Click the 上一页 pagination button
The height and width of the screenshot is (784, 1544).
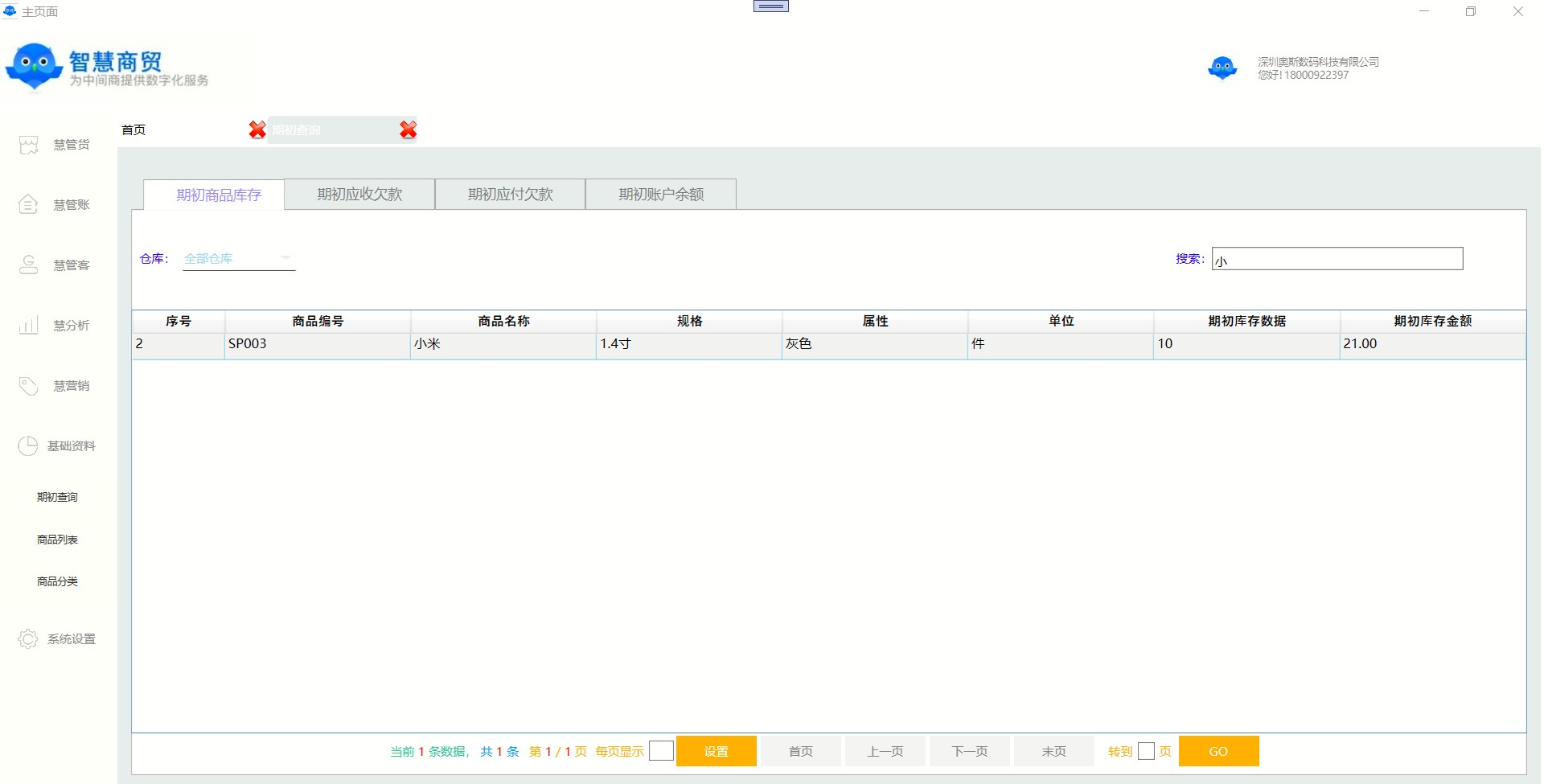tap(885, 751)
